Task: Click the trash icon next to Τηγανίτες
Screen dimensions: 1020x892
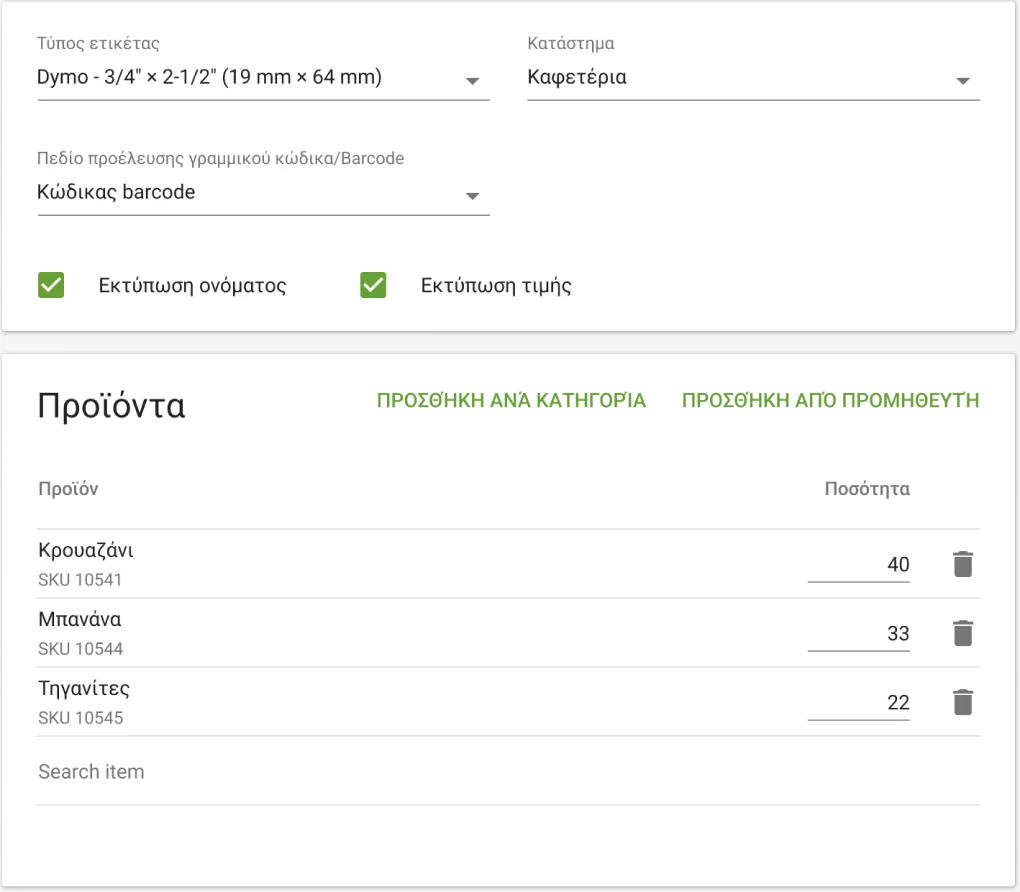Action: (x=962, y=702)
